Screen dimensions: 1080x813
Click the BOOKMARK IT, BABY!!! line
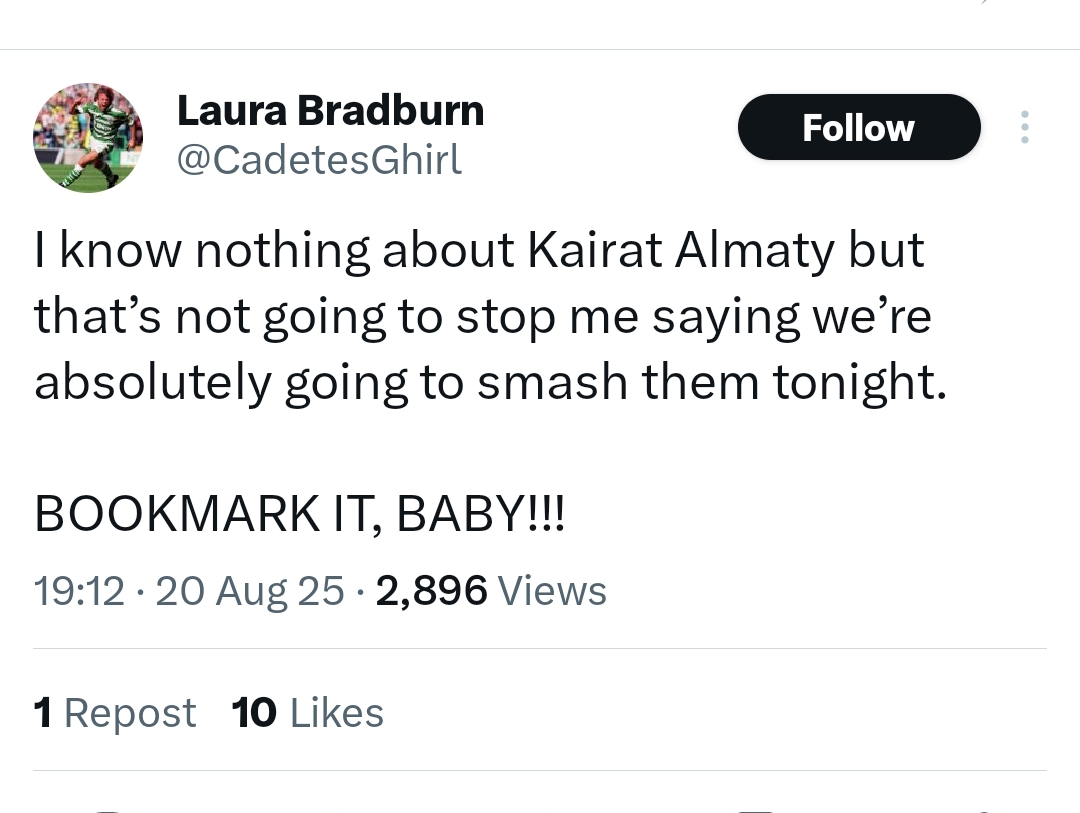300,514
